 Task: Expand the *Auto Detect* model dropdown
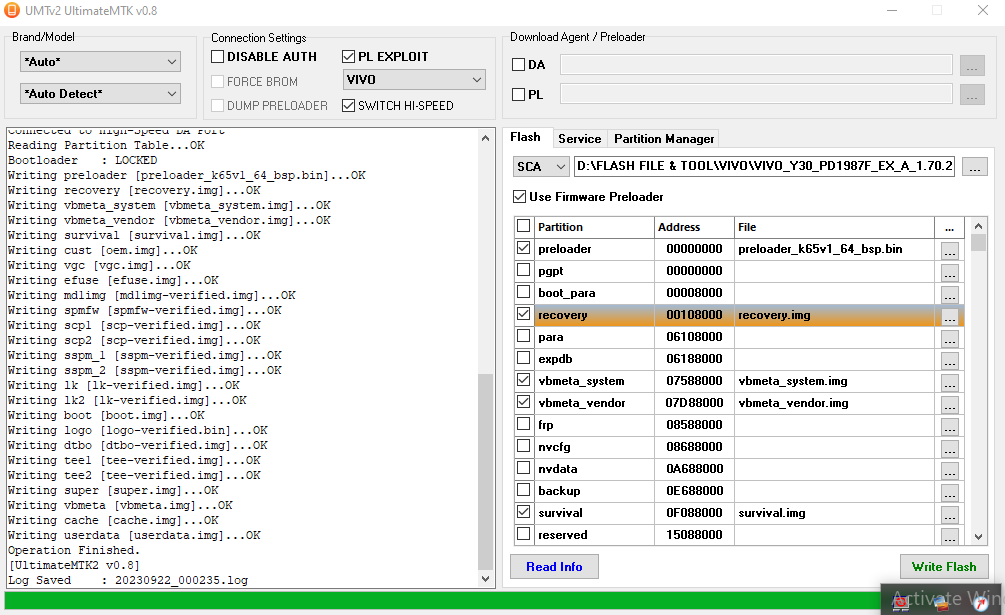(x=100, y=94)
